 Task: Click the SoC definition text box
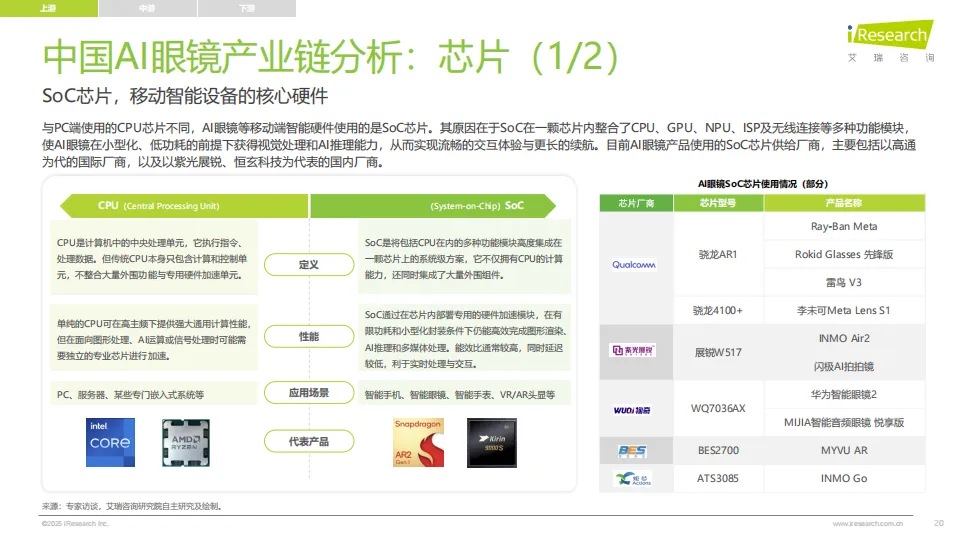tap(465, 259)
